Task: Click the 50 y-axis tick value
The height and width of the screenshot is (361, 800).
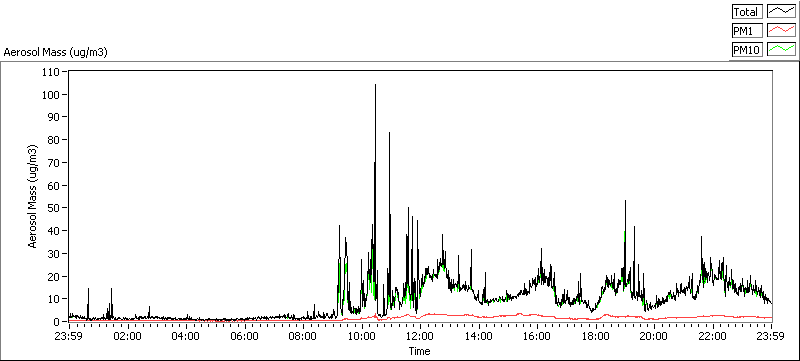Action: (54, 208)
